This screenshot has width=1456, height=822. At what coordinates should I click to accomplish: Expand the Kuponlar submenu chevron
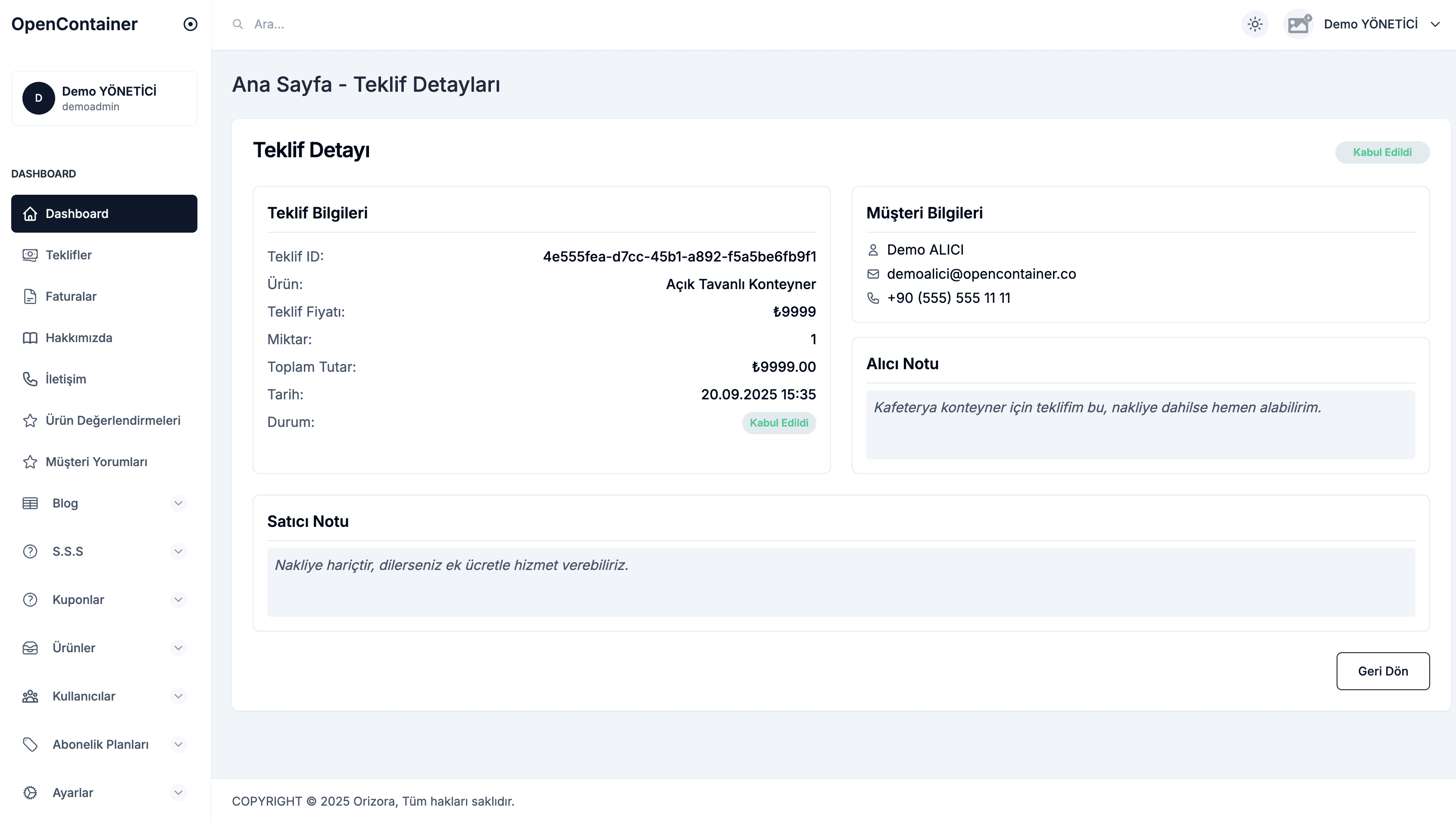(178, 599)
